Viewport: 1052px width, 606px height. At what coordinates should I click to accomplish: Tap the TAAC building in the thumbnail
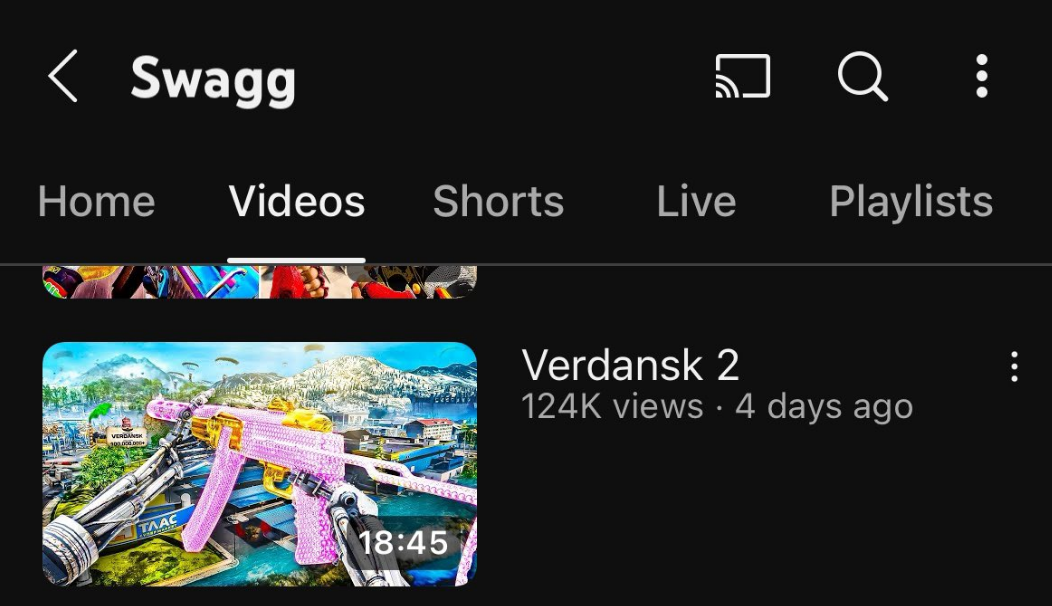[x=158, y=522]
